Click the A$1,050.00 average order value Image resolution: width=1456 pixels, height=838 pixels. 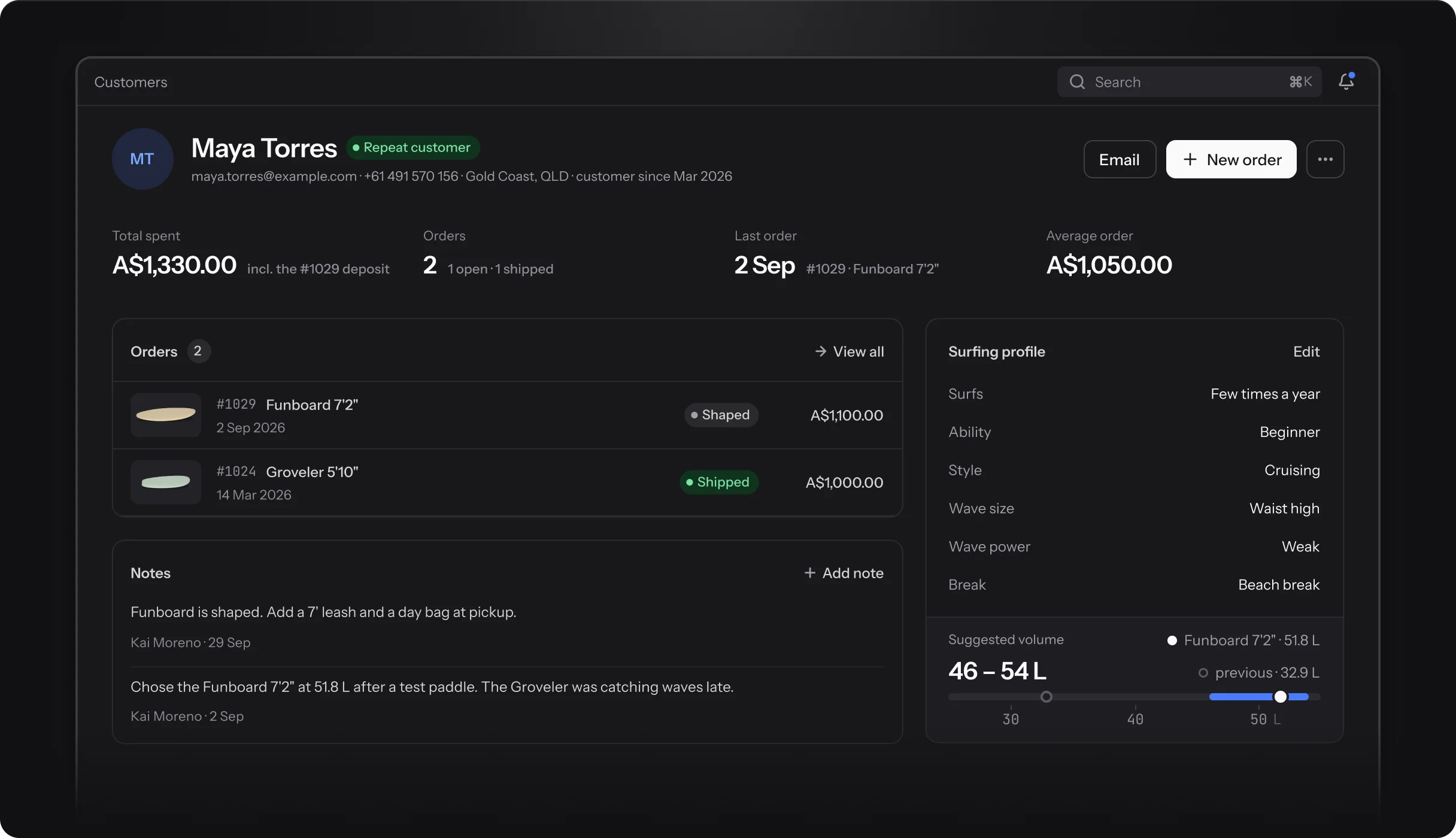[1109, 265]
